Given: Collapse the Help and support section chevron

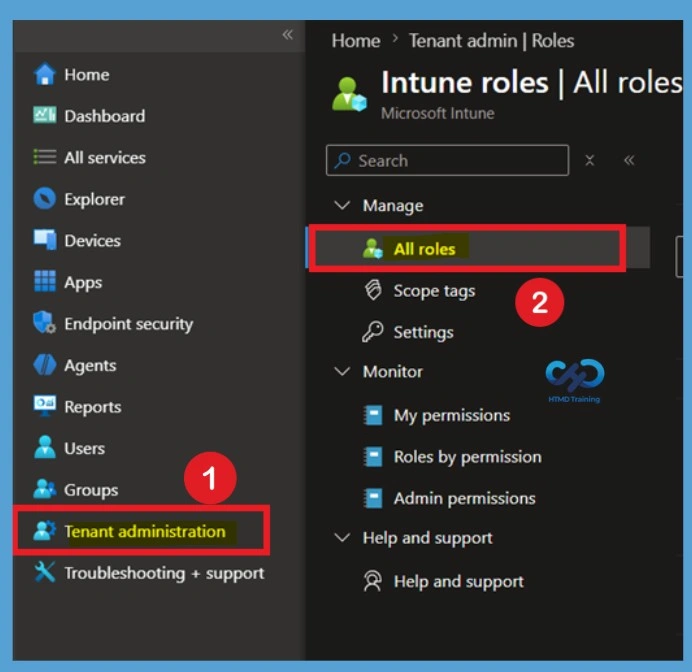Looking at the screenshot, I should [x=342, y=537].
